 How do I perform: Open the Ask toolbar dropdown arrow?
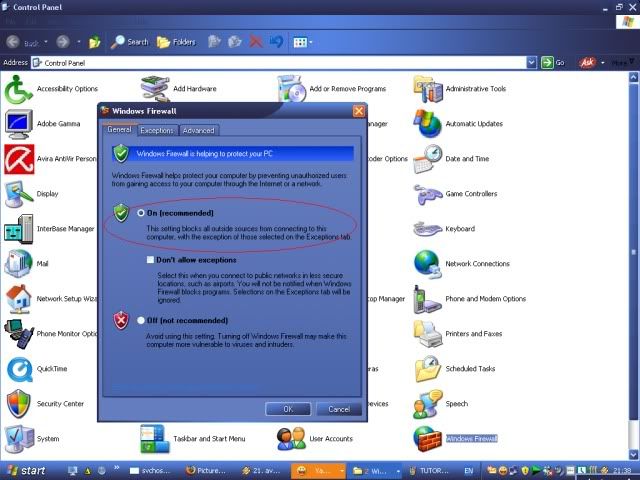[x=602, y=63]
